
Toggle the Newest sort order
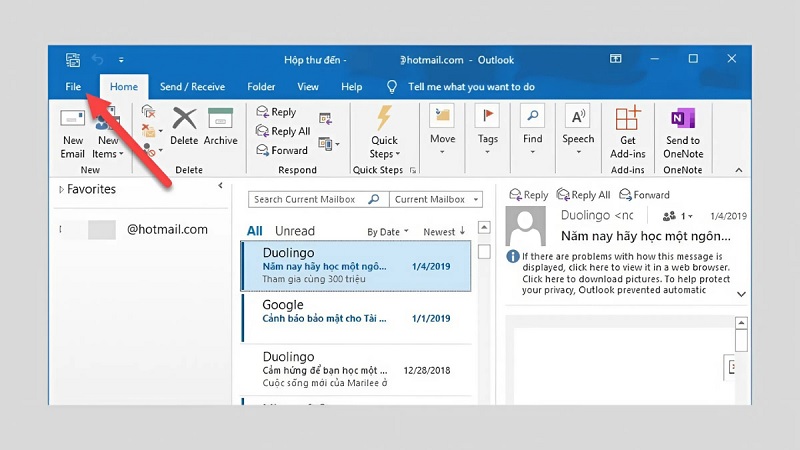(x=444, y=232)
